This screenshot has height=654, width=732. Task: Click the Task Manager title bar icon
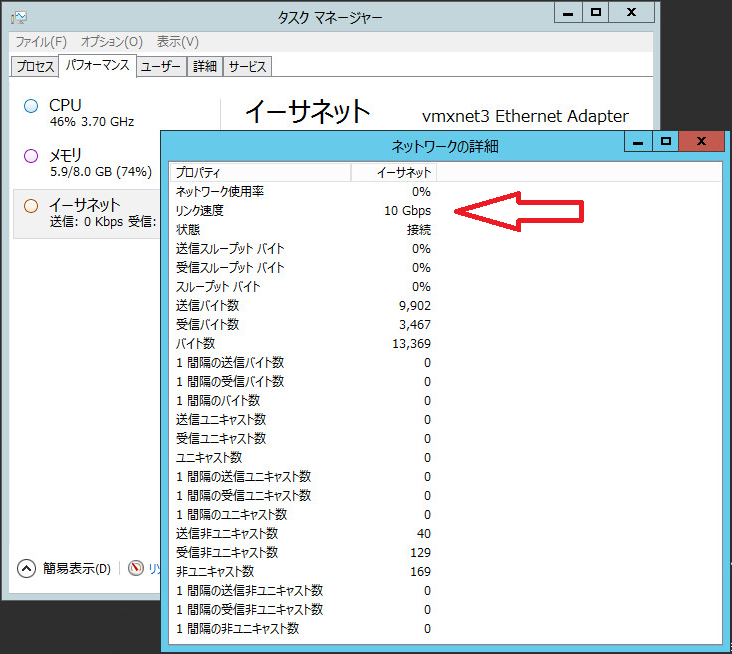(x=19, y=18)
